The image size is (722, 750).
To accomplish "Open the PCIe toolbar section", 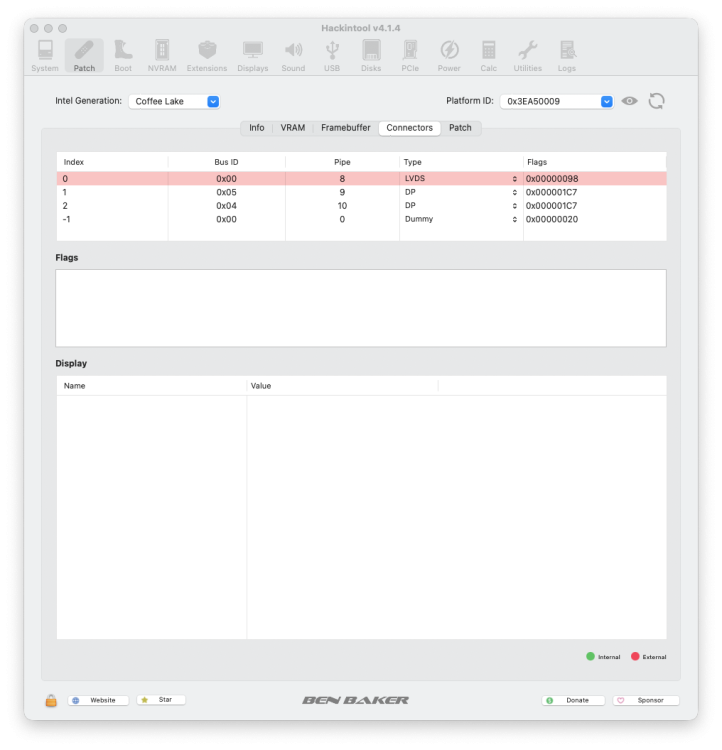I will (410, 56).
